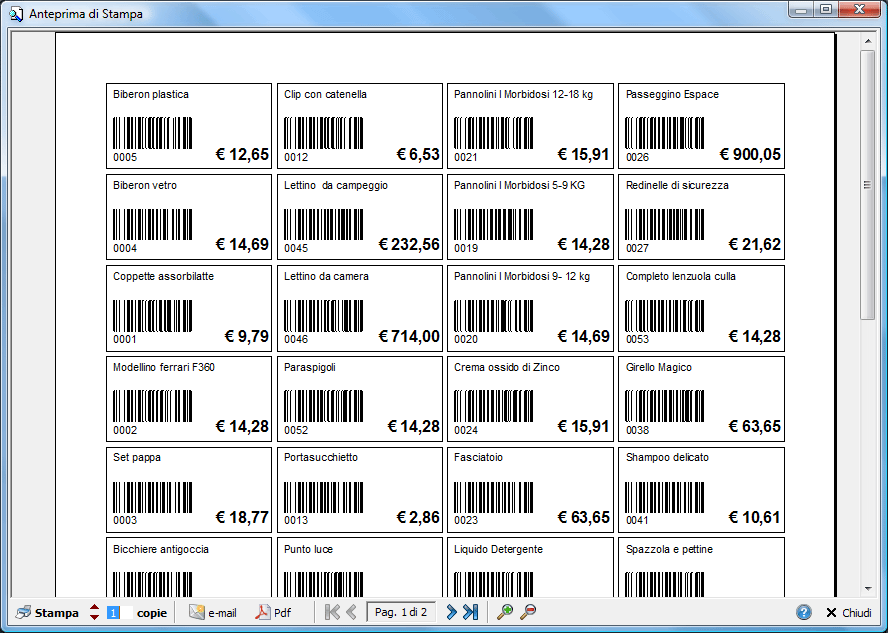Click the € 21,62 price
Screen dimensions: 888x633
(754, 245)
